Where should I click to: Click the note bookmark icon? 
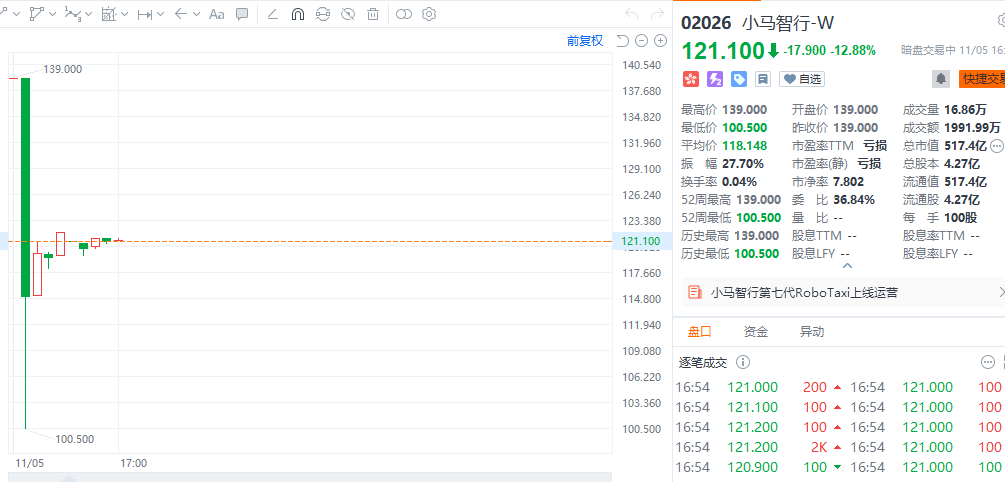tap(763, 79)
